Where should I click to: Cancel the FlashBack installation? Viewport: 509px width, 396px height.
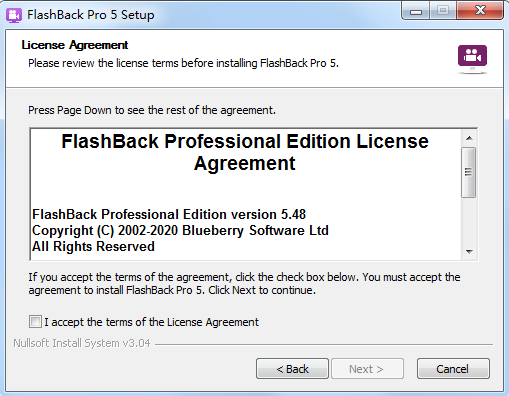(x=453, y=369)
